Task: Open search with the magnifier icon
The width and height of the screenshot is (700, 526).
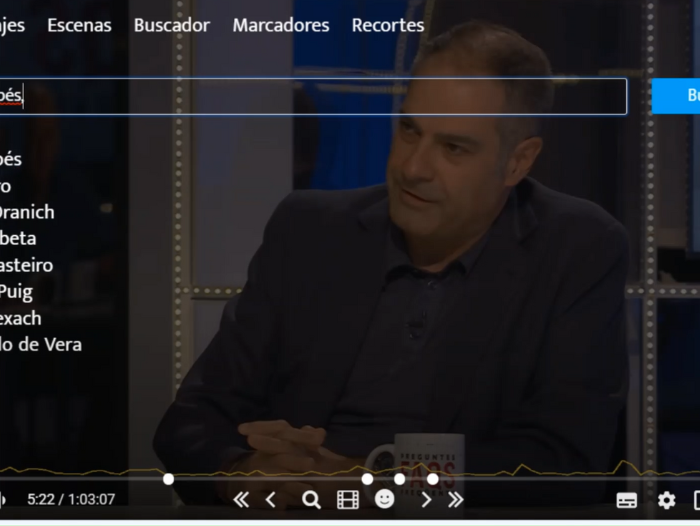Action: (x=311, y=500)
